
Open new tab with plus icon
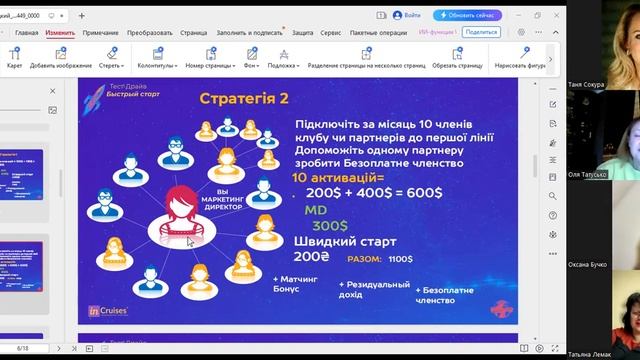pyautogui.click(x=82, y=16)
